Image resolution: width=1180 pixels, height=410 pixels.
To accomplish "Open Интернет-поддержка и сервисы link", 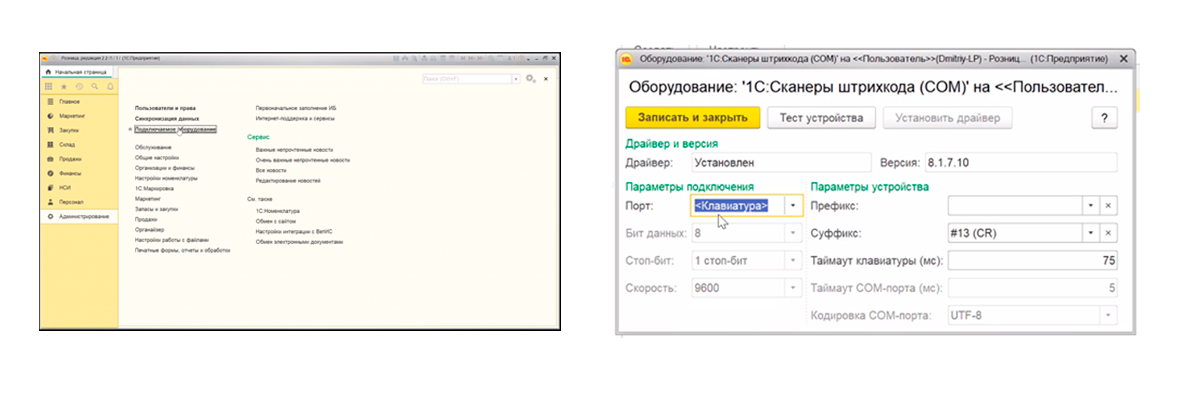I will pyautogui.click(x=295, y=119).
